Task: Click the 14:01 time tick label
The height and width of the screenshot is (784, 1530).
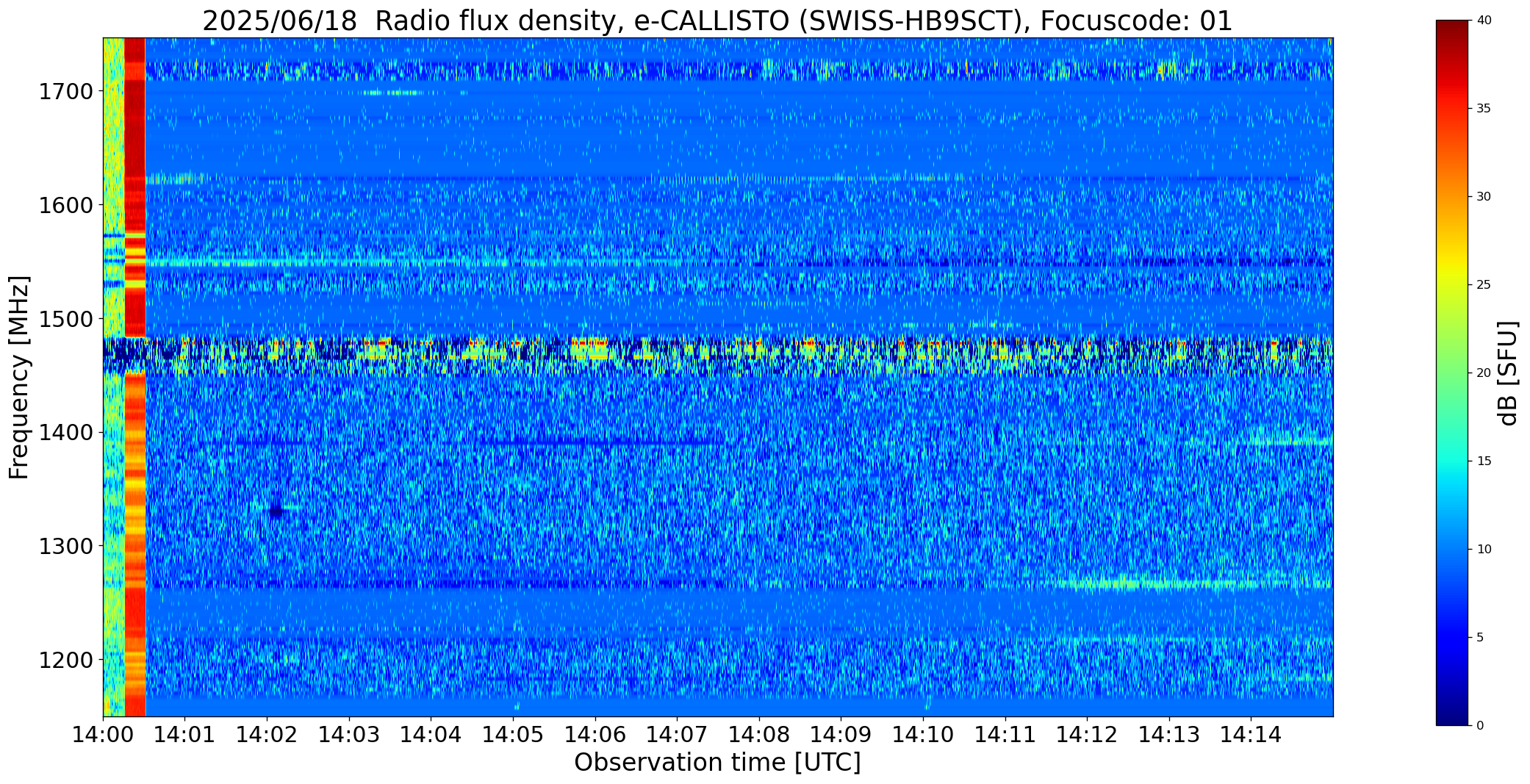Action: [184, 734]
